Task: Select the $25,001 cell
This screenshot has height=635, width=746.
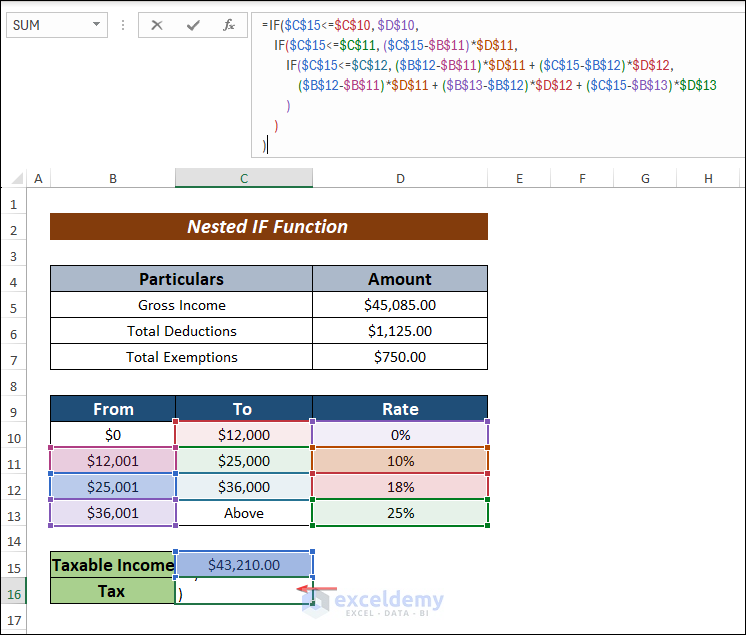Action: click(x=113, y=487)
